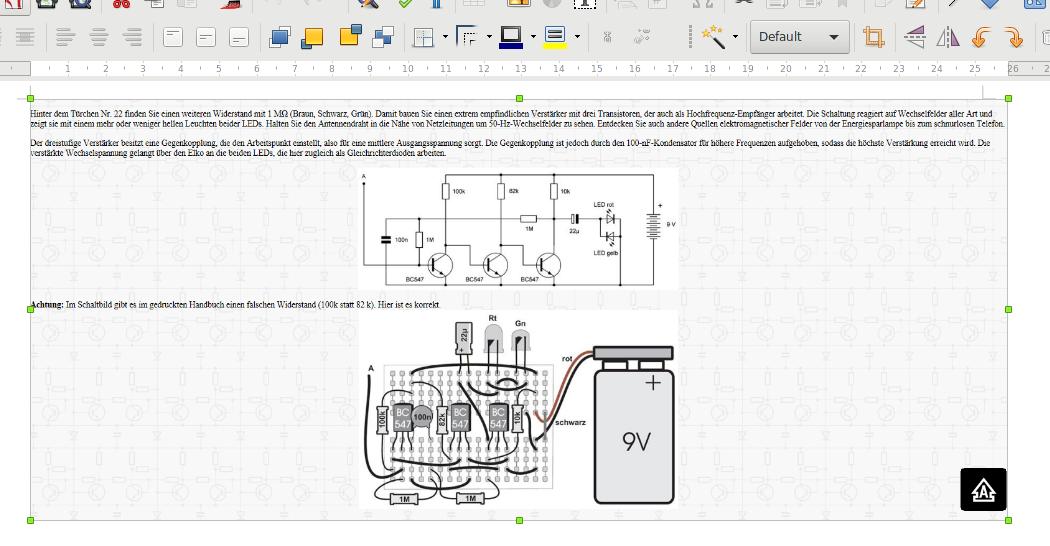Click the bottom-center green selection handle
The image size is (1050, 546).
[x=520, y=520]
